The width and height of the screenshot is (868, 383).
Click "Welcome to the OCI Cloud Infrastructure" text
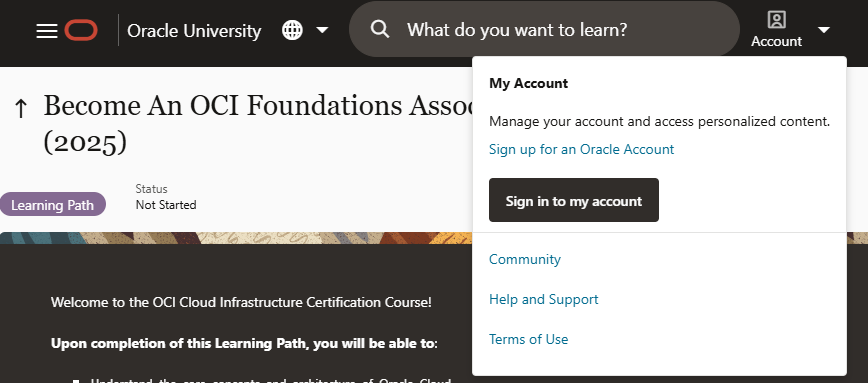(241, 303)
